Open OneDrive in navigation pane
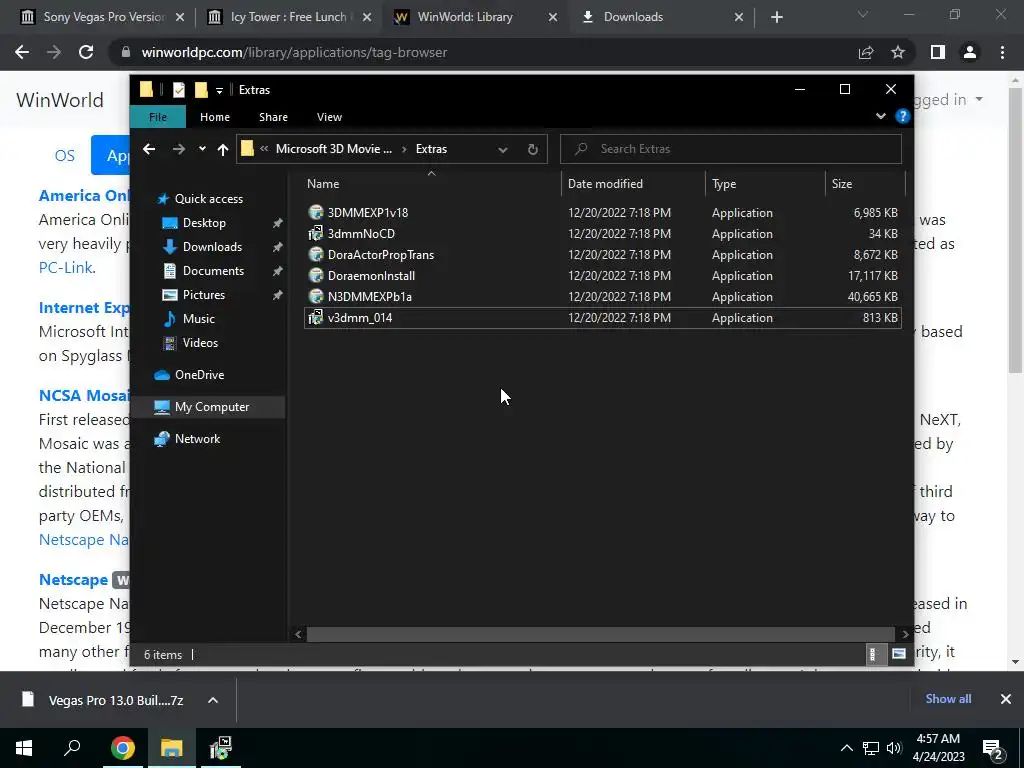 click(x=199, y=375)
